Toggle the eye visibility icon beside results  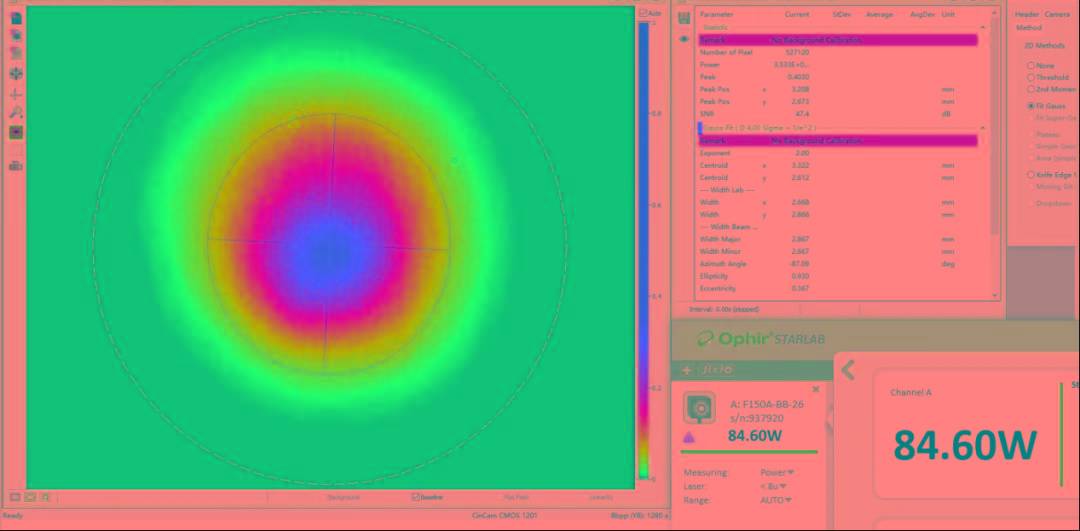click(684, 39)
